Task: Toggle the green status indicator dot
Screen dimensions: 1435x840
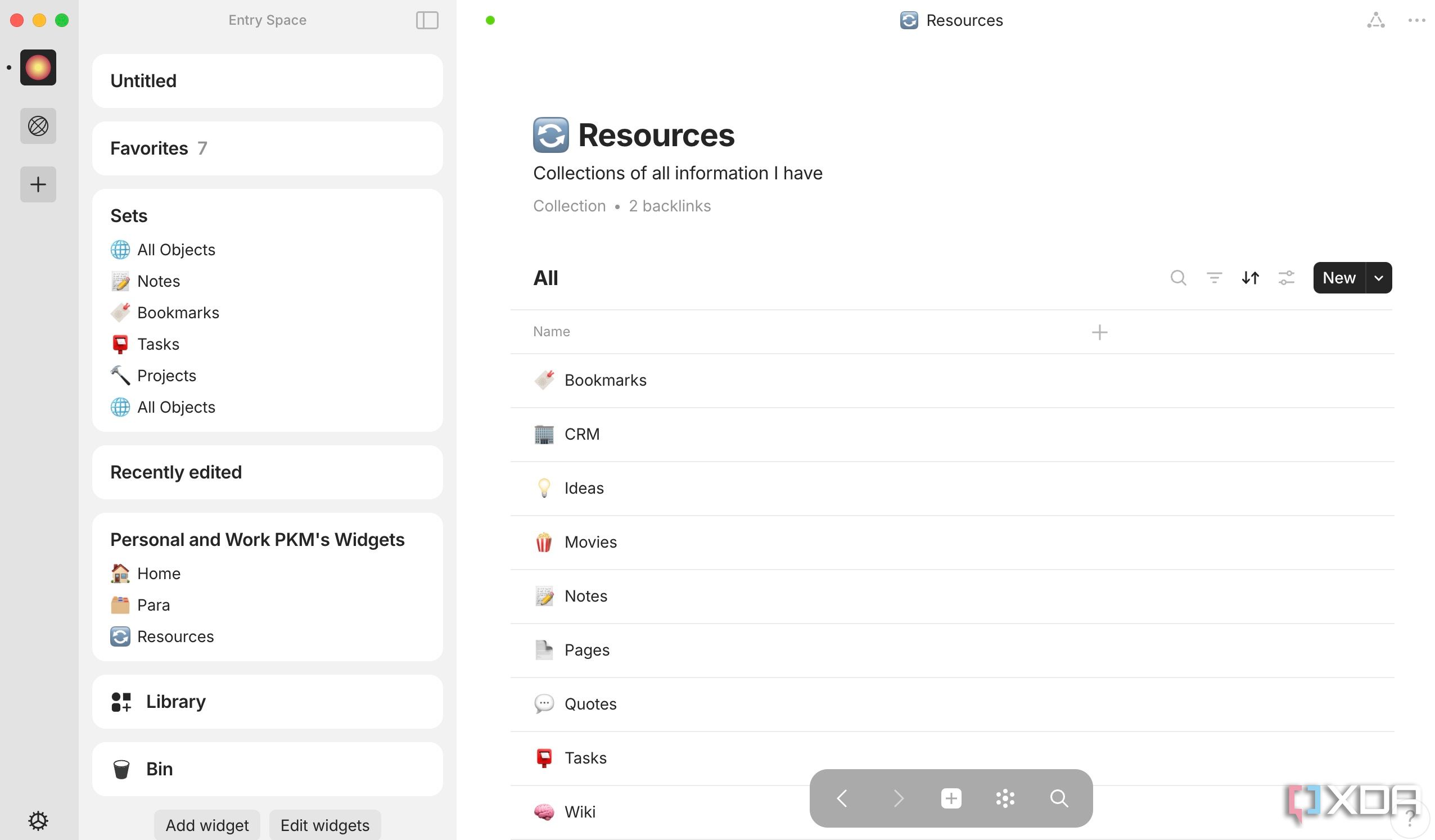Action: 490,20
